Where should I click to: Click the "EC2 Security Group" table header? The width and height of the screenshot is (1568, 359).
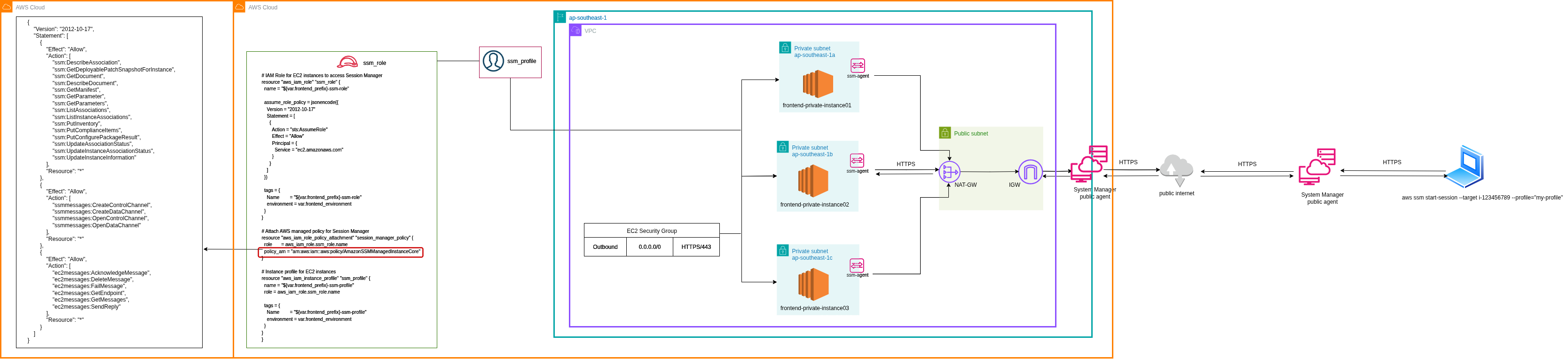[x=651, y=231]
